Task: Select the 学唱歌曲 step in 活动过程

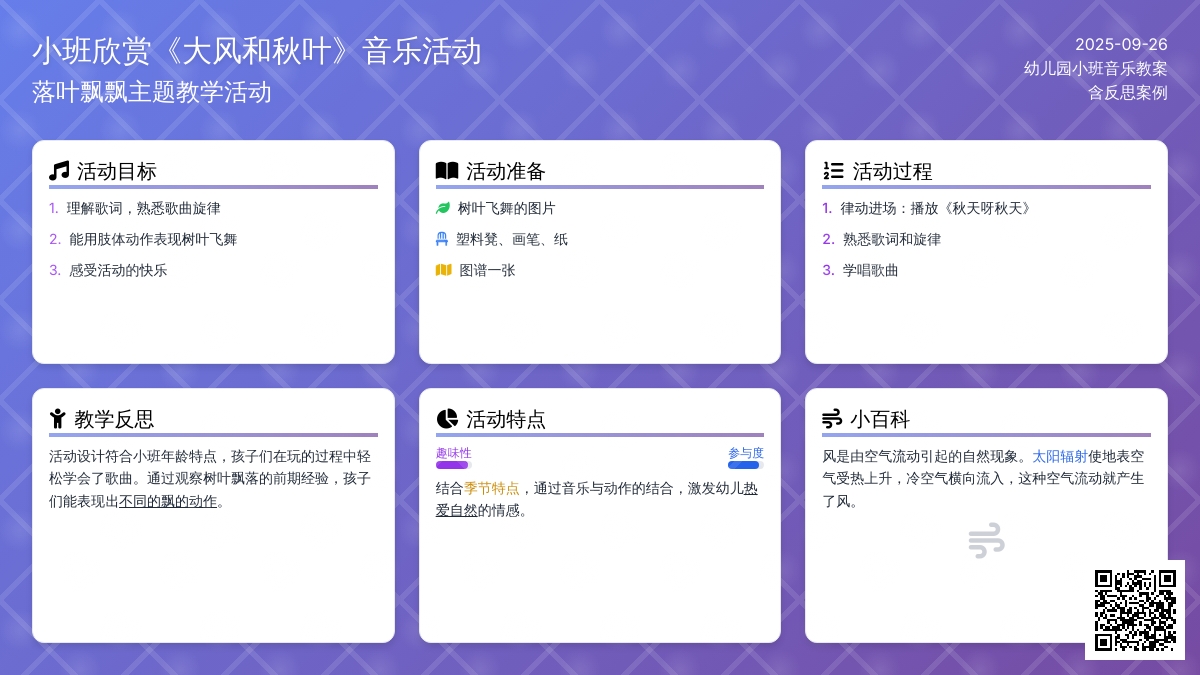Action: pyautogui.click(x=870, y=270)
